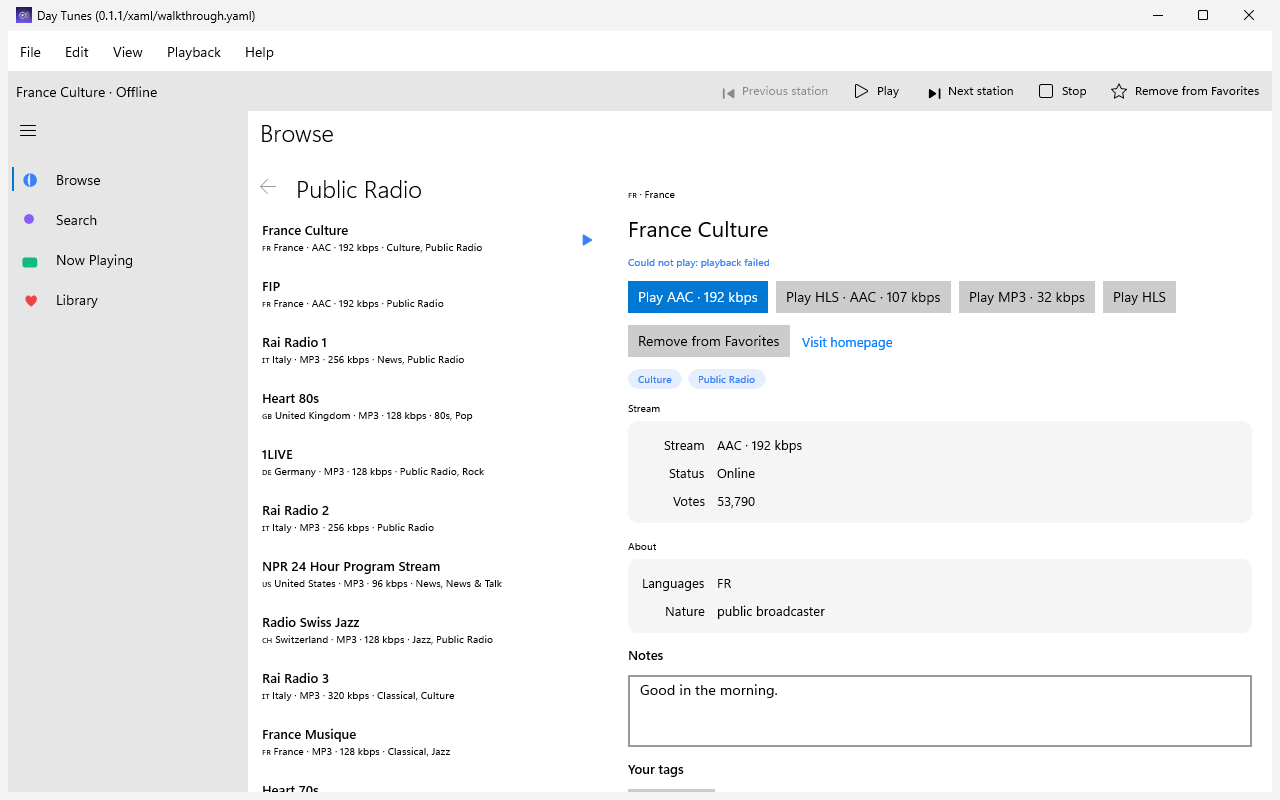Viewport: 1280px width, 800px height.
Task: Select the Radio Swiss Jazz station
Action: pos(427,630)
